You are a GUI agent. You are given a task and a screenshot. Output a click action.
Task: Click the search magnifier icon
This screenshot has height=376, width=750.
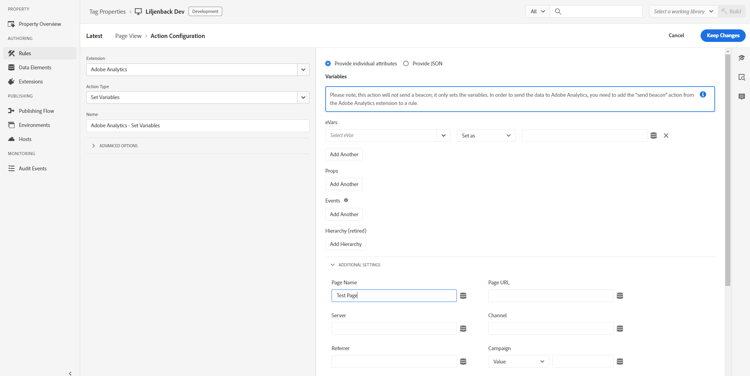click(x=558, y=11)
